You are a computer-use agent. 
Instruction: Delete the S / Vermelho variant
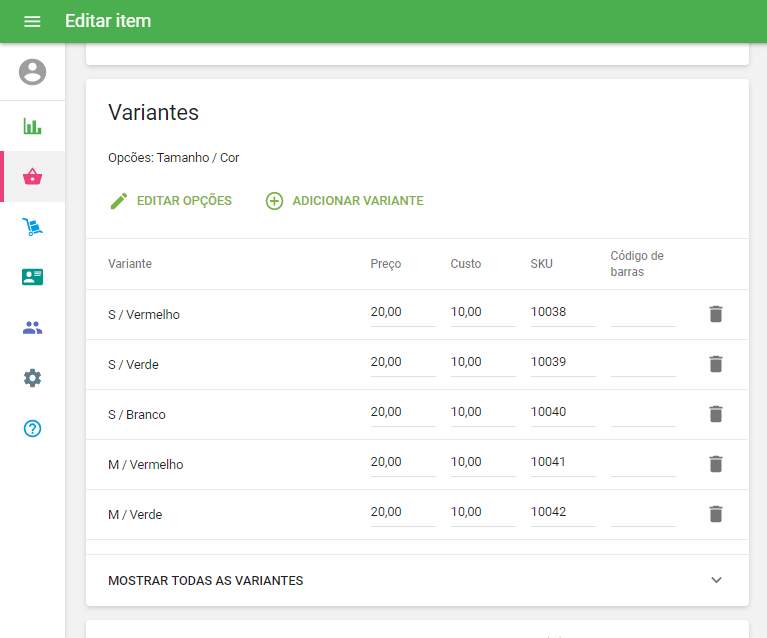[716, 314]
